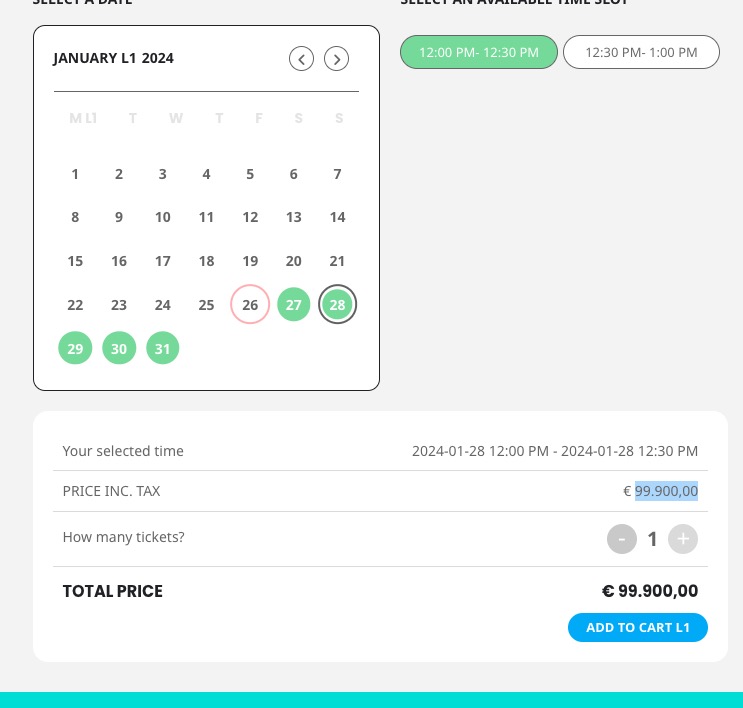743x708 pixels.
Task: Select the 12:00 PM- 12:30 PM time slot
Action: pyautogui.click(x=479, y=52)
